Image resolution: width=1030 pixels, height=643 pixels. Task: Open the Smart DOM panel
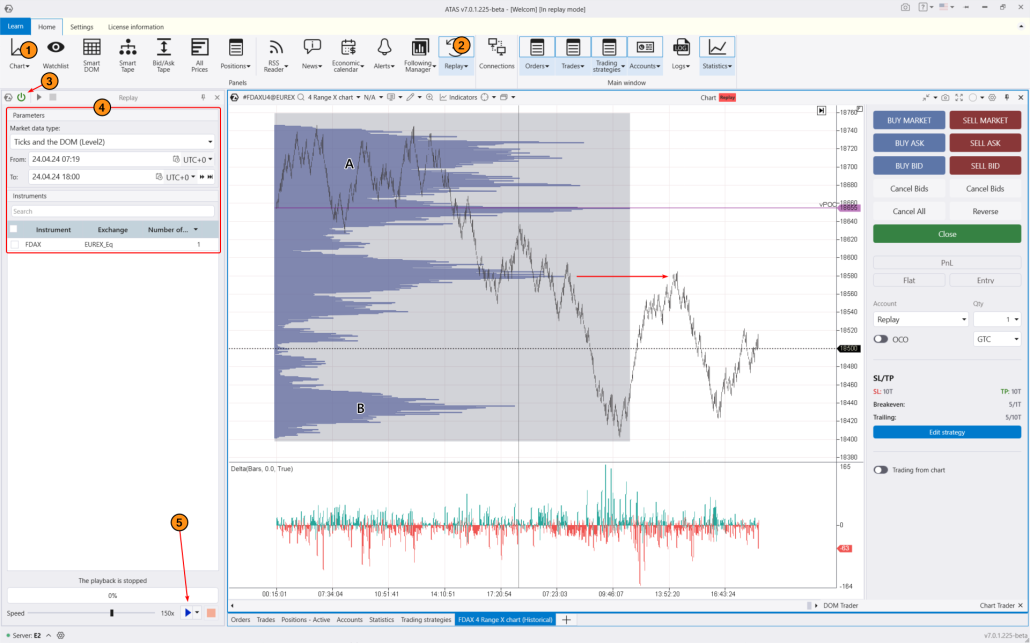[91, 54]
